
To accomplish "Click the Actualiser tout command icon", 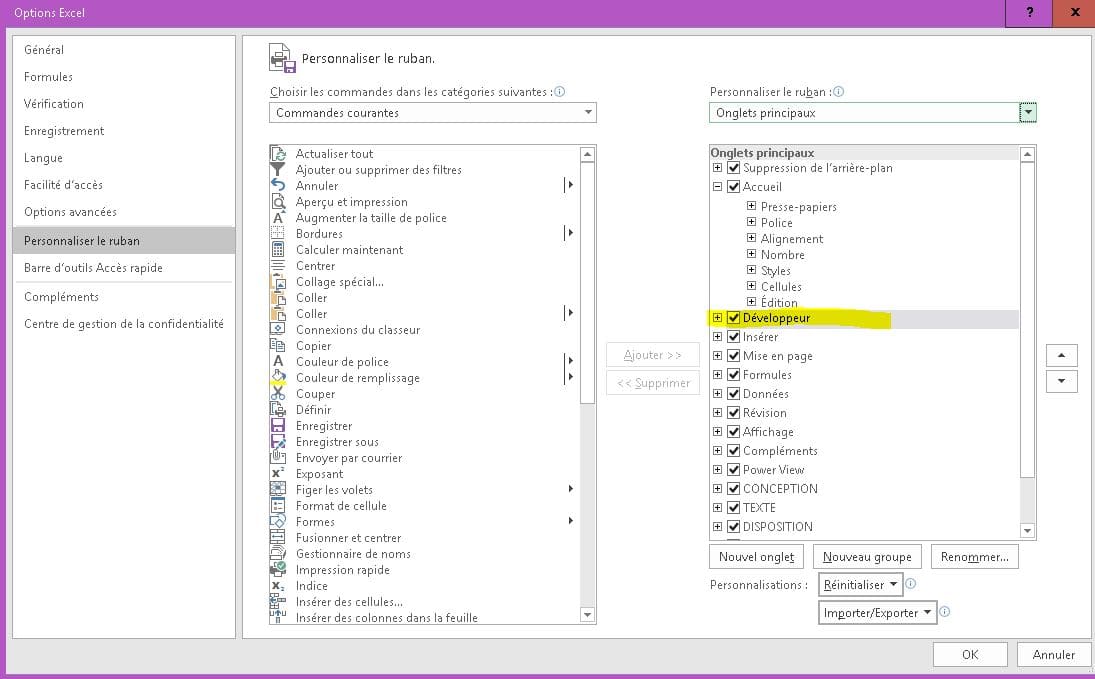I will 278,154.
